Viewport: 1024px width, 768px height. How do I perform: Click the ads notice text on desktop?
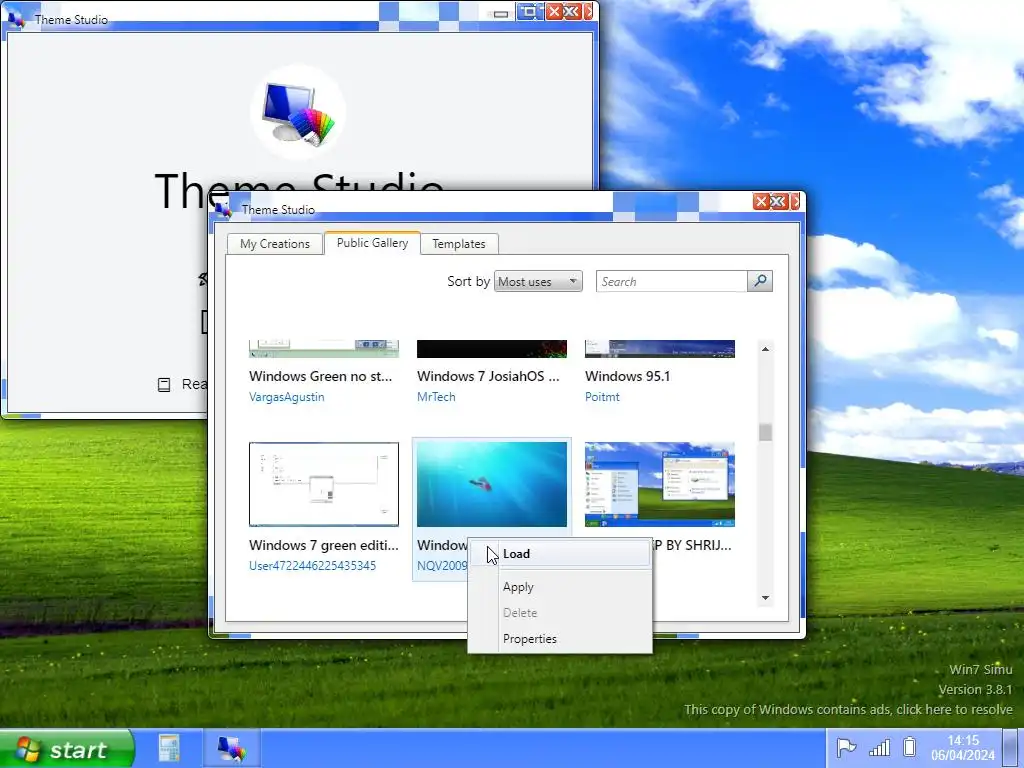coord(848,709)
